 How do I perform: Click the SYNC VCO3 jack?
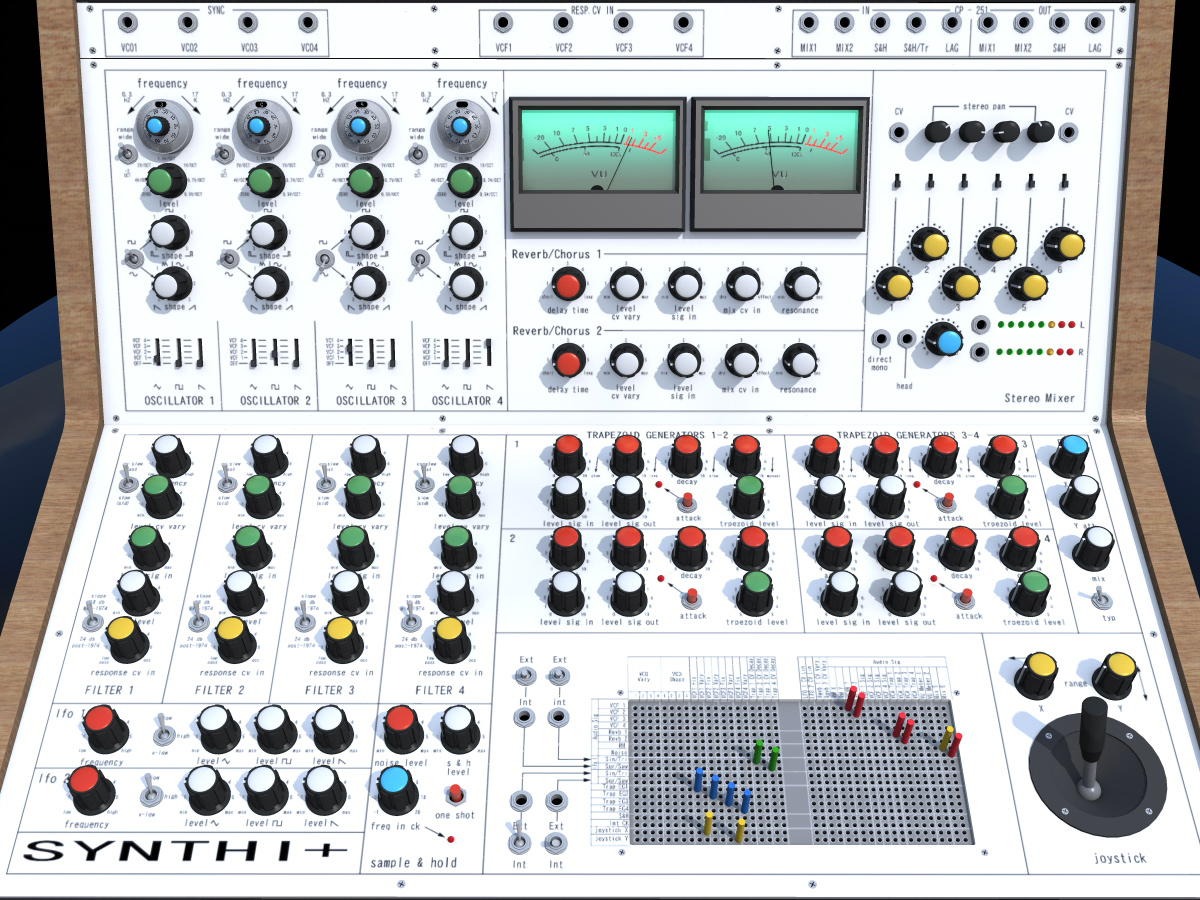pos(250,22)
